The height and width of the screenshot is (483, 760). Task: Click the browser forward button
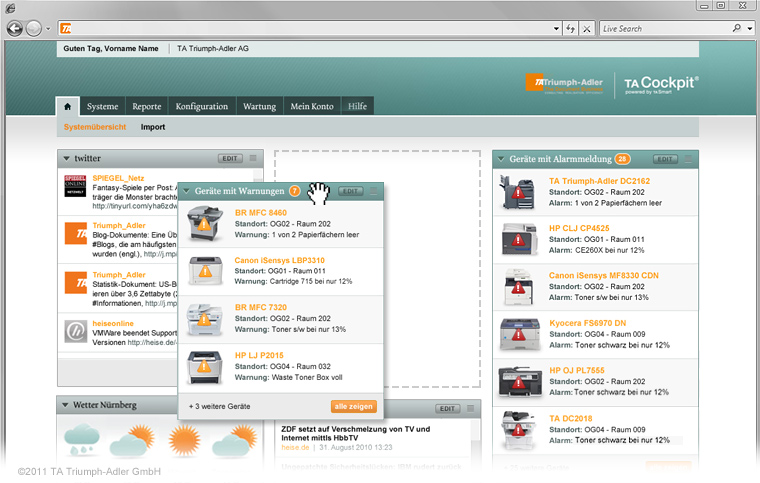tap(33, 29)
